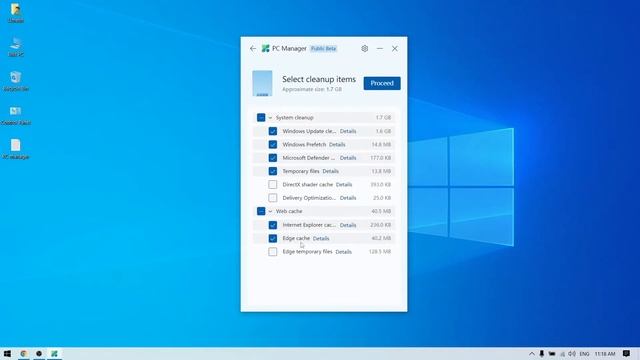Image resolution: width=640 pixels, height=360 pixels.
Task: Toggle the Web cache group checkbox
Action: pyautogui.click(x=261, y=211)
